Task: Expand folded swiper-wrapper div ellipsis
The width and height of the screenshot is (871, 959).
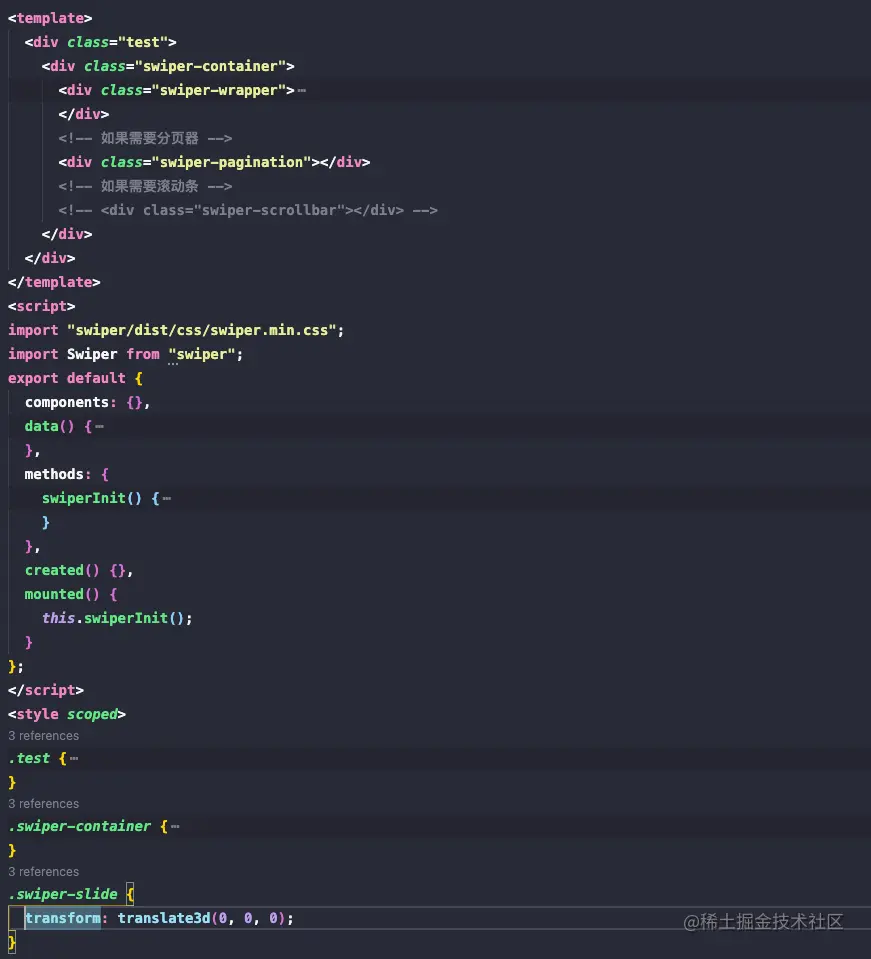Action: pyautogui.click(x=302, y=91)
